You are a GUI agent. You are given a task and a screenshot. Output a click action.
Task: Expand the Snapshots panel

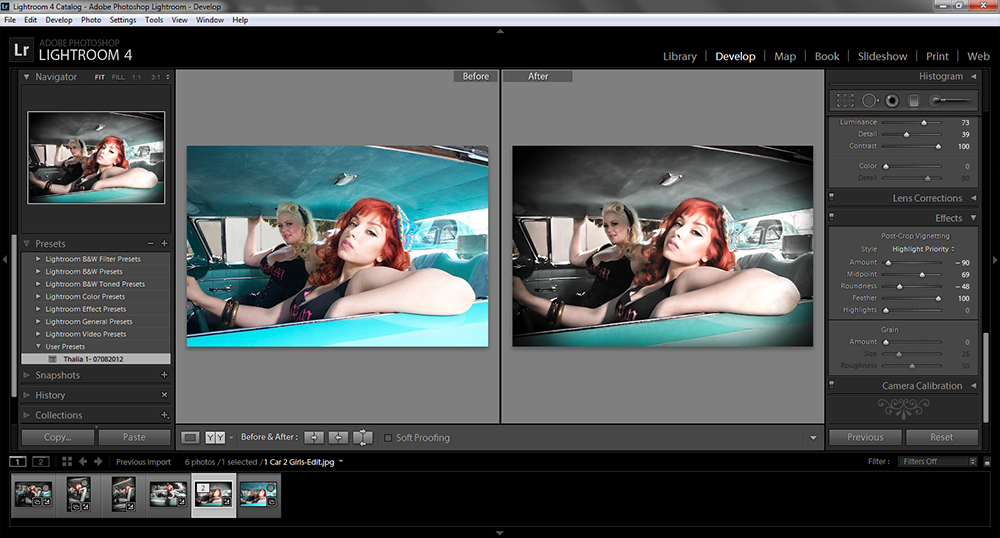(x=26, y=375)
